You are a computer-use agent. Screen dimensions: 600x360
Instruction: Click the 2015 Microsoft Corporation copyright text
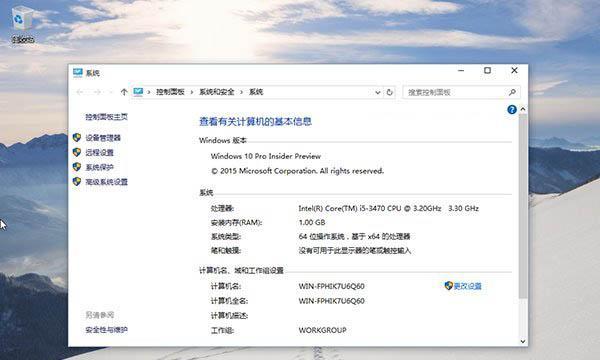tap(297, 171)
